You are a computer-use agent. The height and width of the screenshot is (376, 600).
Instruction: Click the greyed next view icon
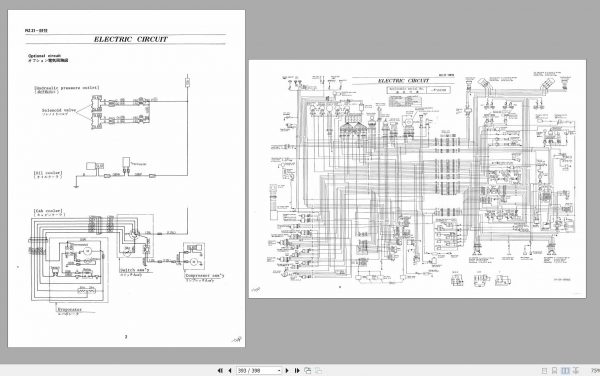(318, 370)
